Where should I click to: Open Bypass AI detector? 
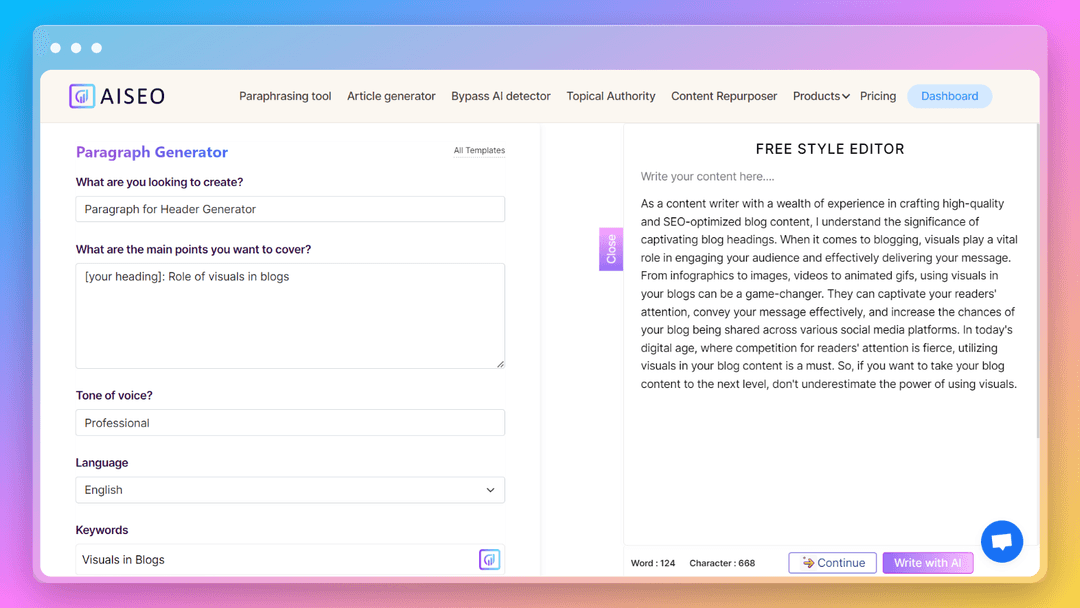[x=501, y=96]
